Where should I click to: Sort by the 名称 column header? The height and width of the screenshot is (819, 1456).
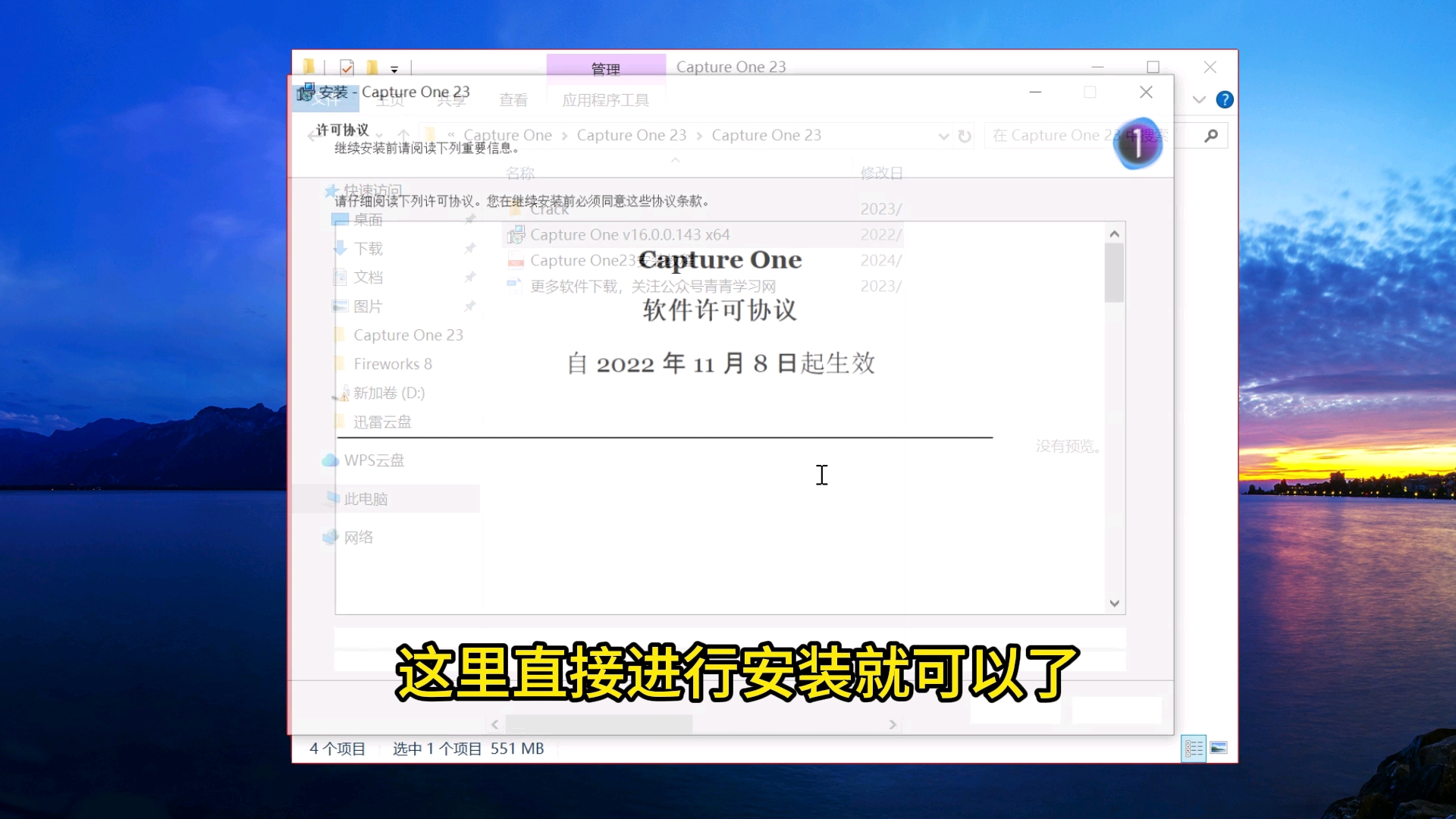(x=520, y=173)
